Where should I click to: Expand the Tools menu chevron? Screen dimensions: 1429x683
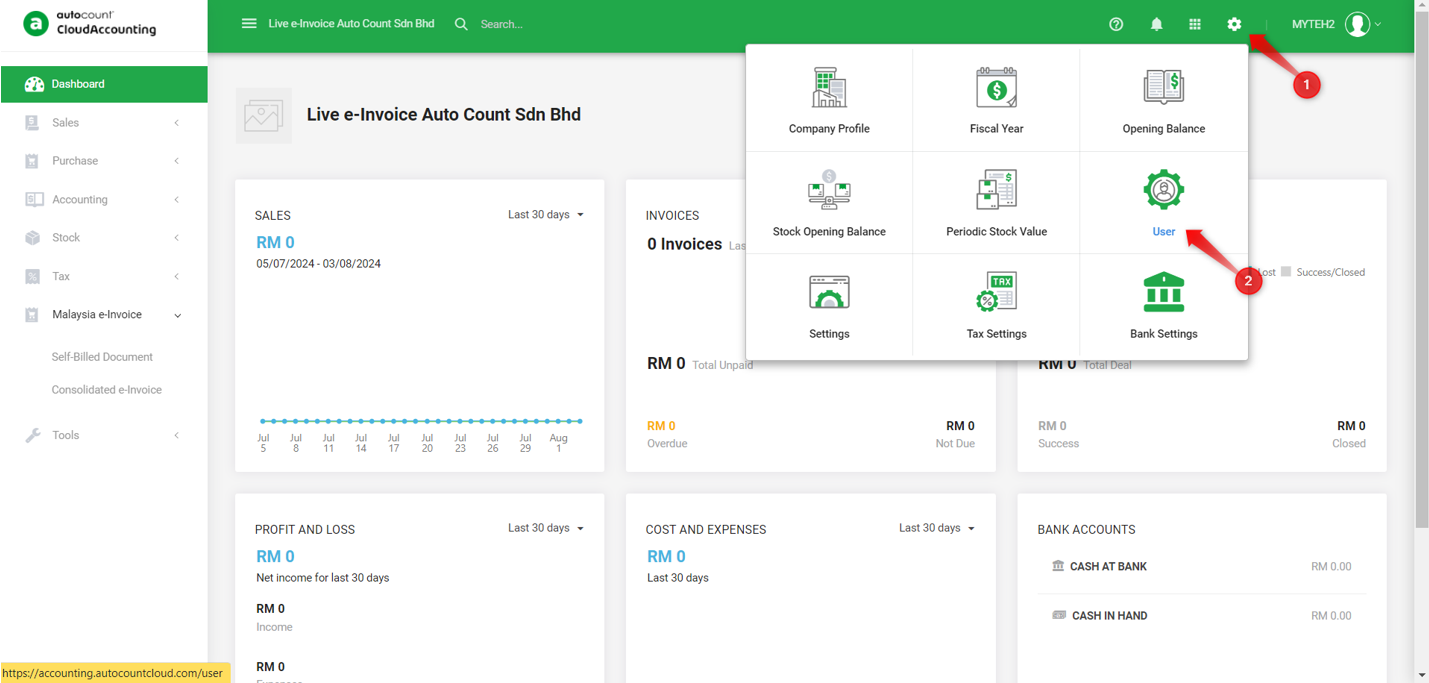coord(177,436)
